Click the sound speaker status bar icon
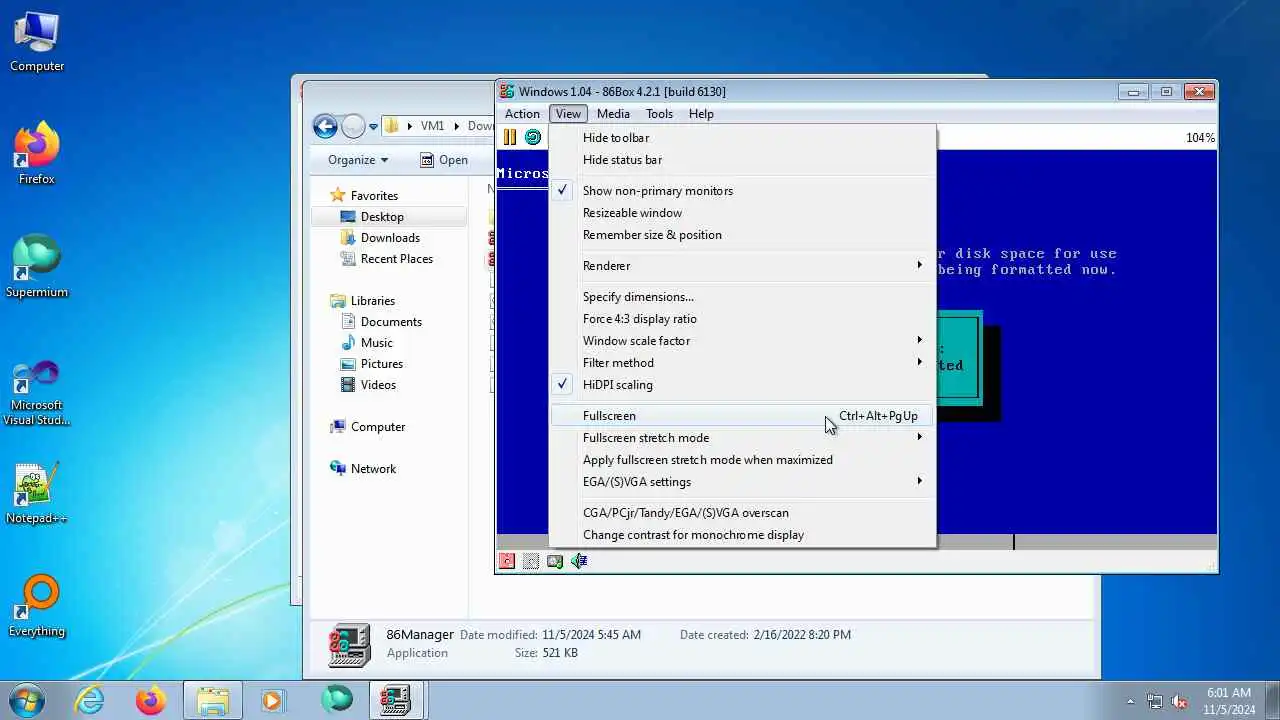Viewport: 1280px width, 720px height. pyautogui.click(x=579, y=561)
